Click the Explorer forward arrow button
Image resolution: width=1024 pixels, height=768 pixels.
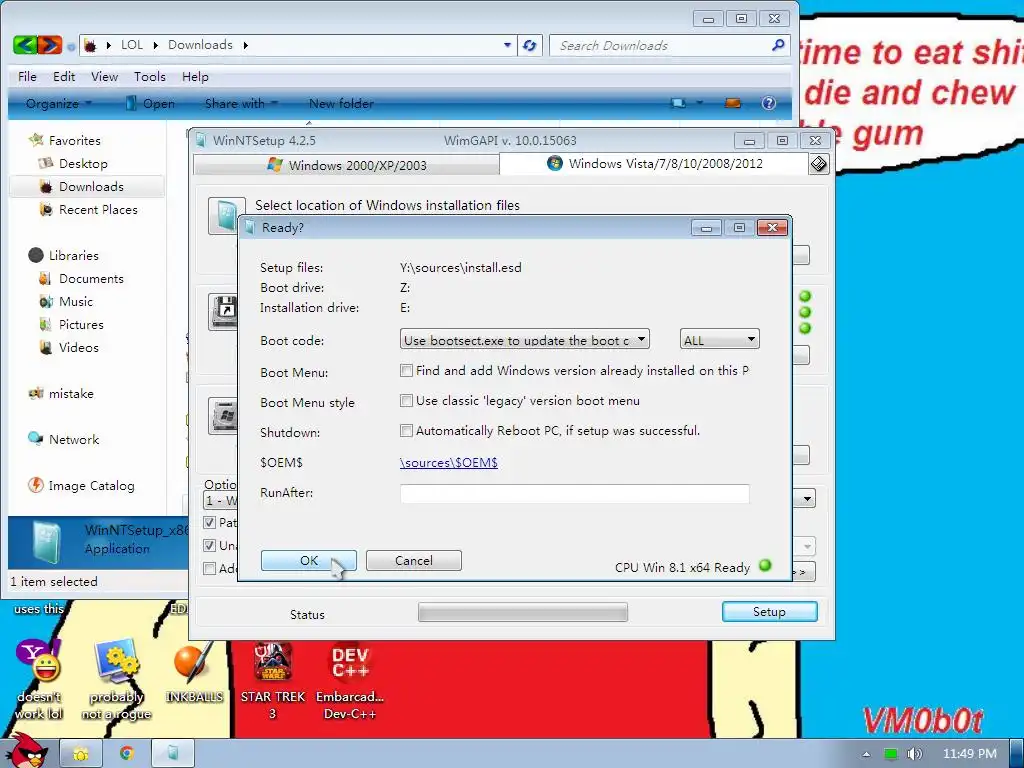(50, 45)
